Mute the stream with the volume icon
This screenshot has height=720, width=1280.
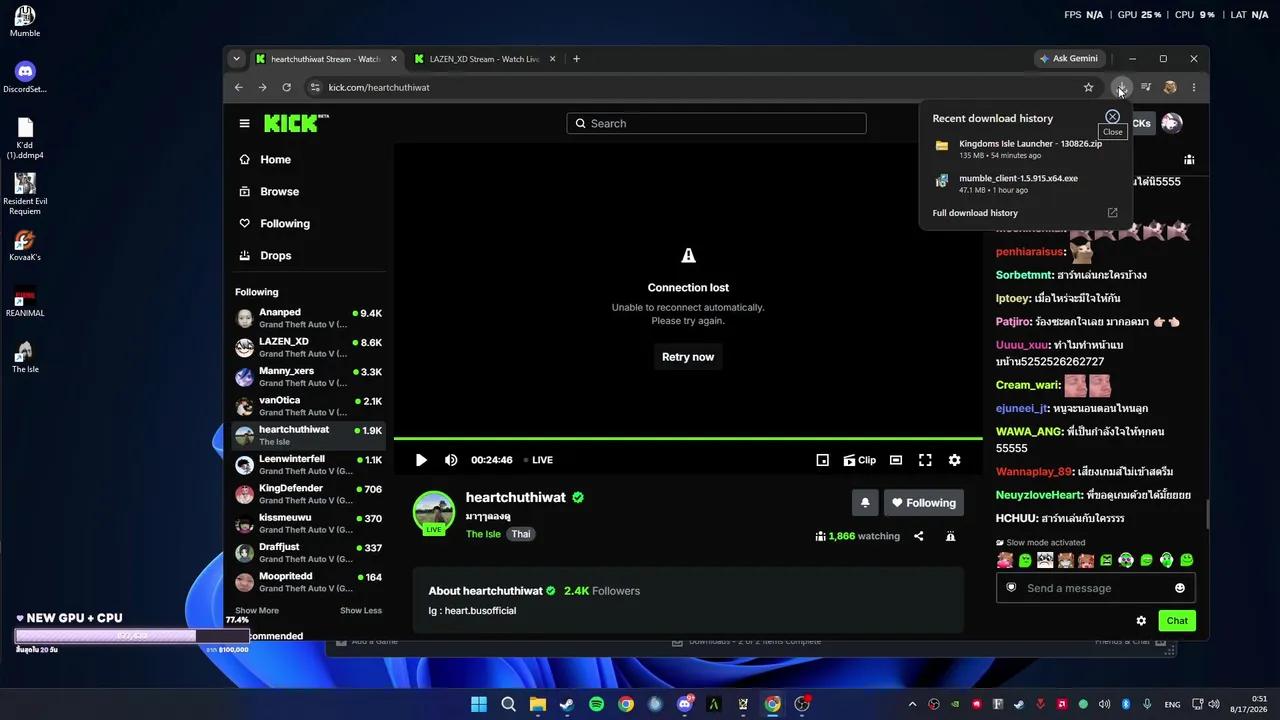pos(451,460)
